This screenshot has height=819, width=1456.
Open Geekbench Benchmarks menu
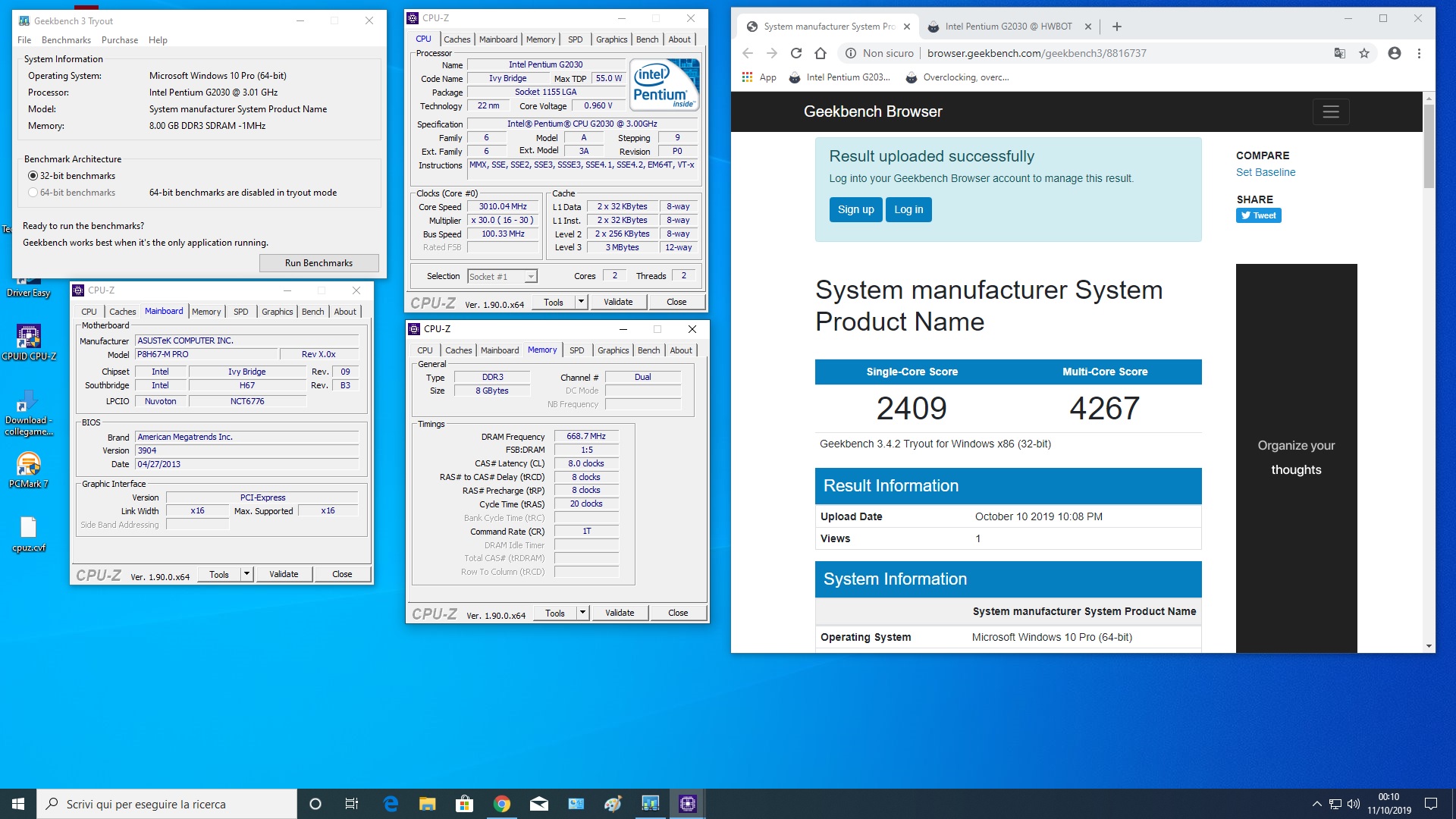[x=66, y=40]
